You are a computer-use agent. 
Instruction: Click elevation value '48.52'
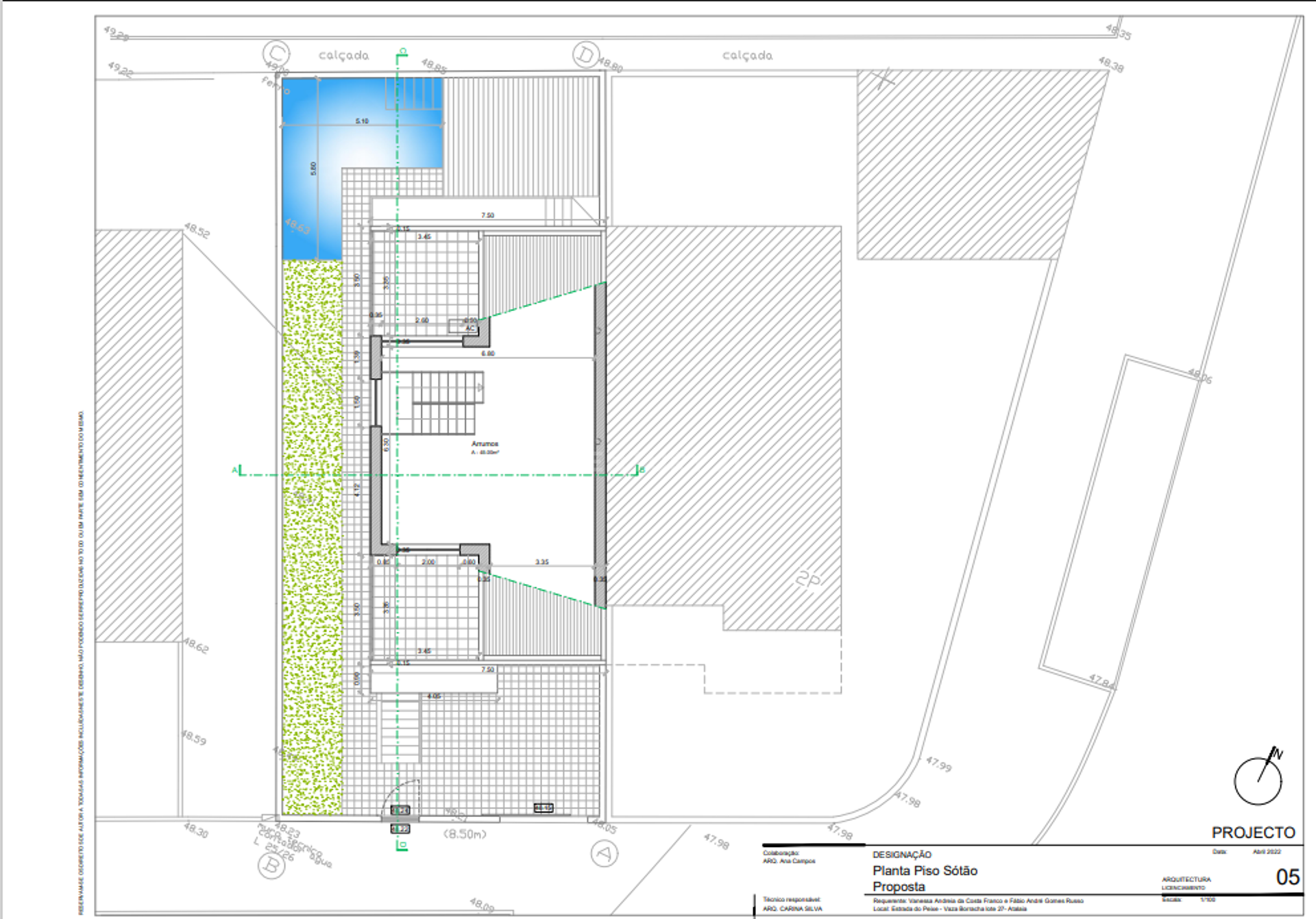tap(197, 231)
